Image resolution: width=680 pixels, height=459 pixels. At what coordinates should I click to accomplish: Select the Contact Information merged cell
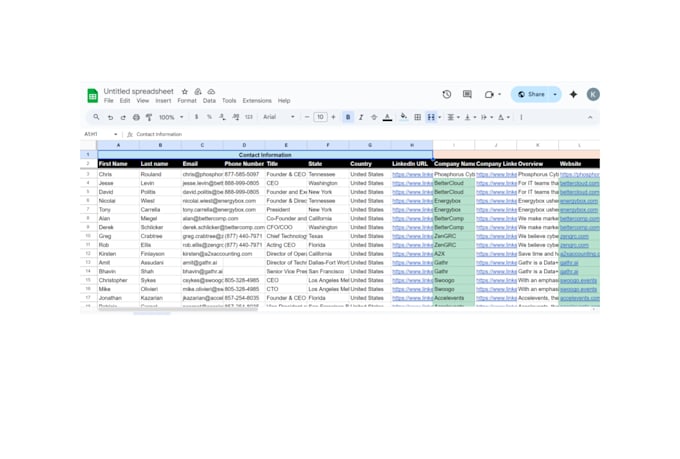265,155
